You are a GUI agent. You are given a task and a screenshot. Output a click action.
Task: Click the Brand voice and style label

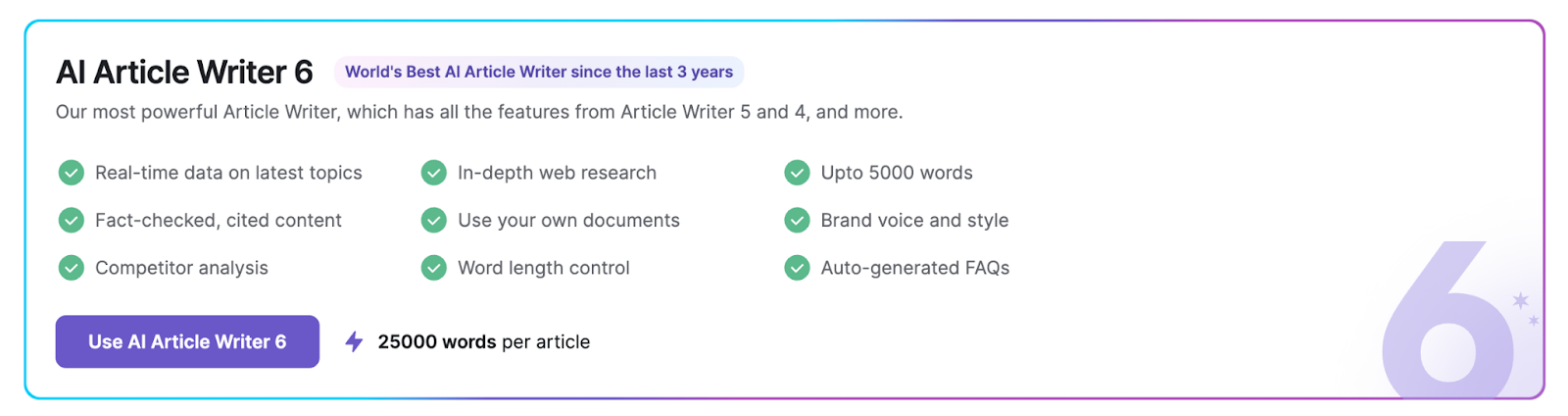tap(914, 221)
